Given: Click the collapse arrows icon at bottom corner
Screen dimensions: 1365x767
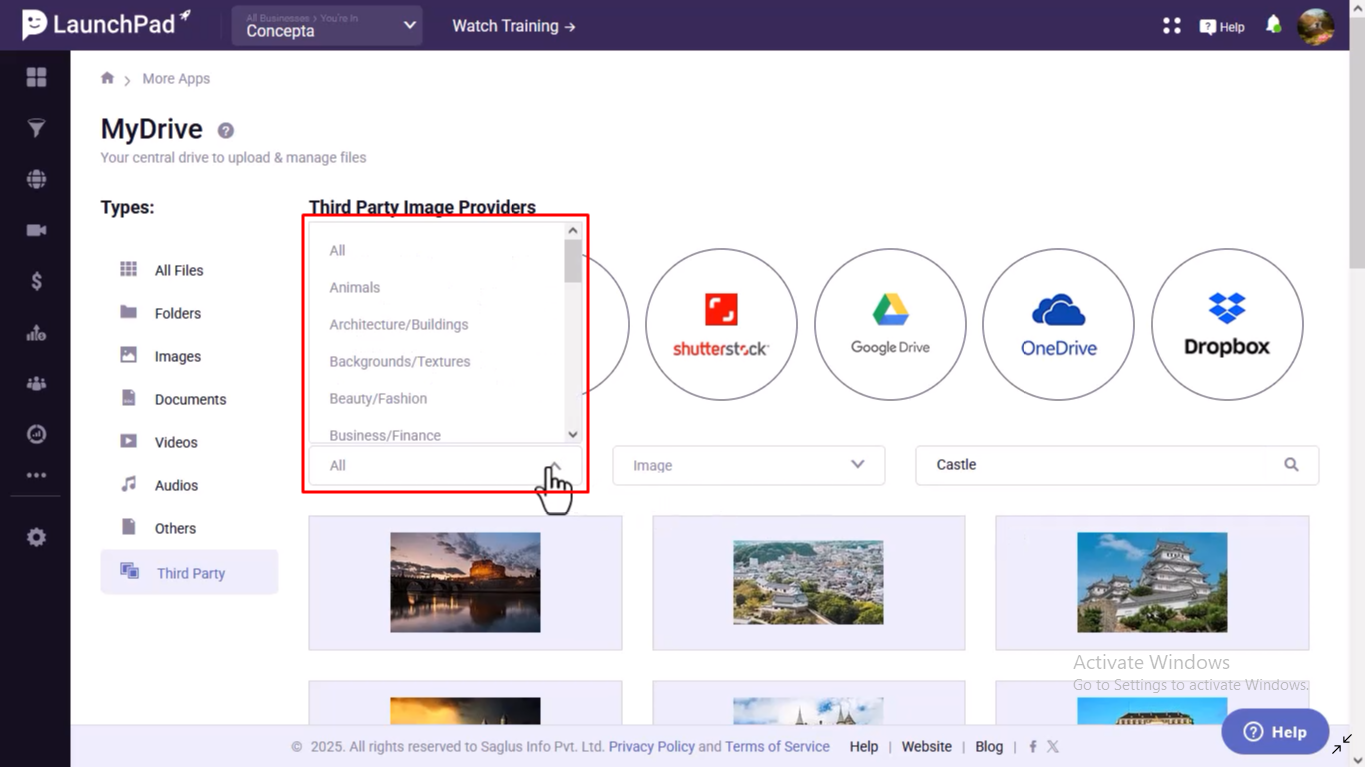Looking at the screenshot, I should tap(1342, 744).
